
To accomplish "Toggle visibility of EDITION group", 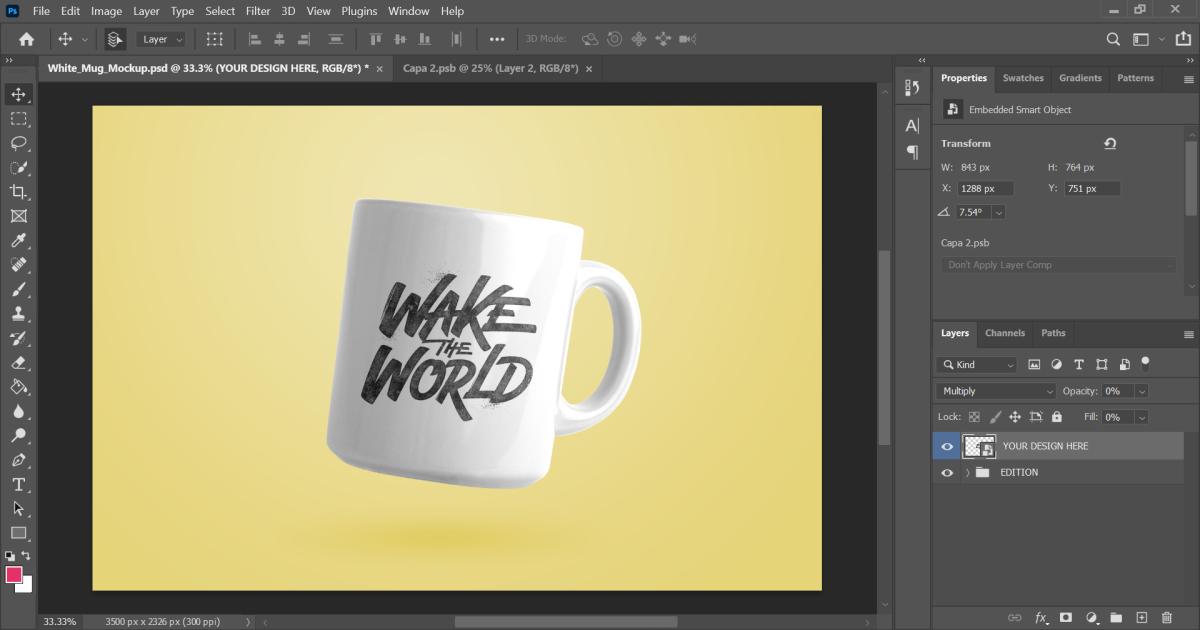I will point(947,473).
